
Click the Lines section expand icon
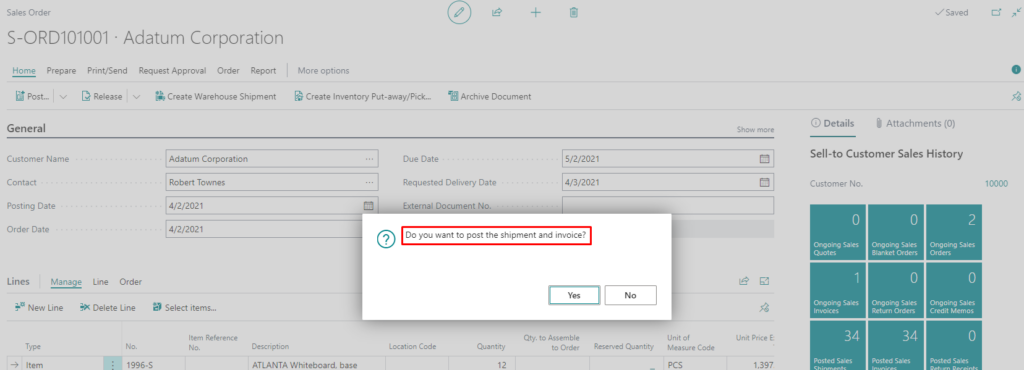click(765, 281)
